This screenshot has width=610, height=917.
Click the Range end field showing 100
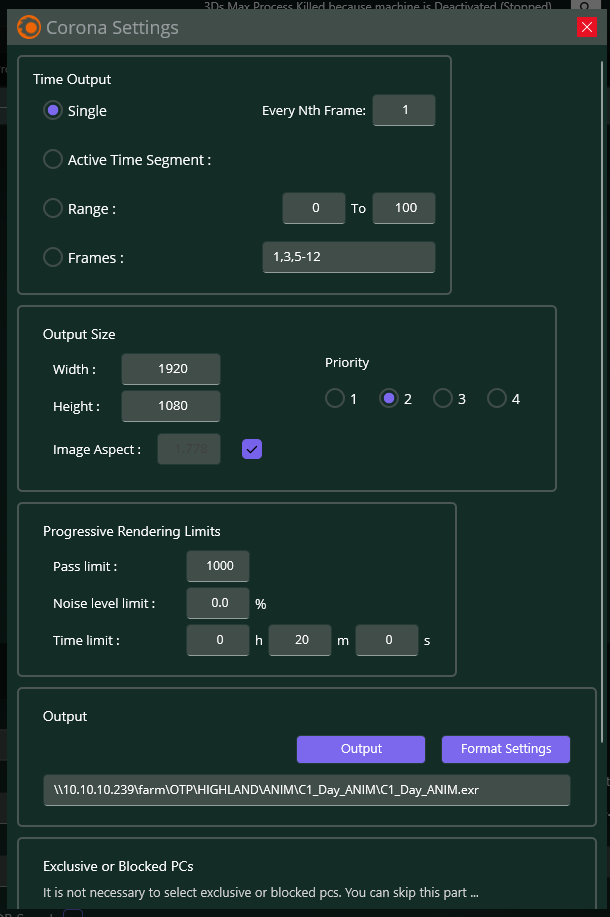[404, 208]
